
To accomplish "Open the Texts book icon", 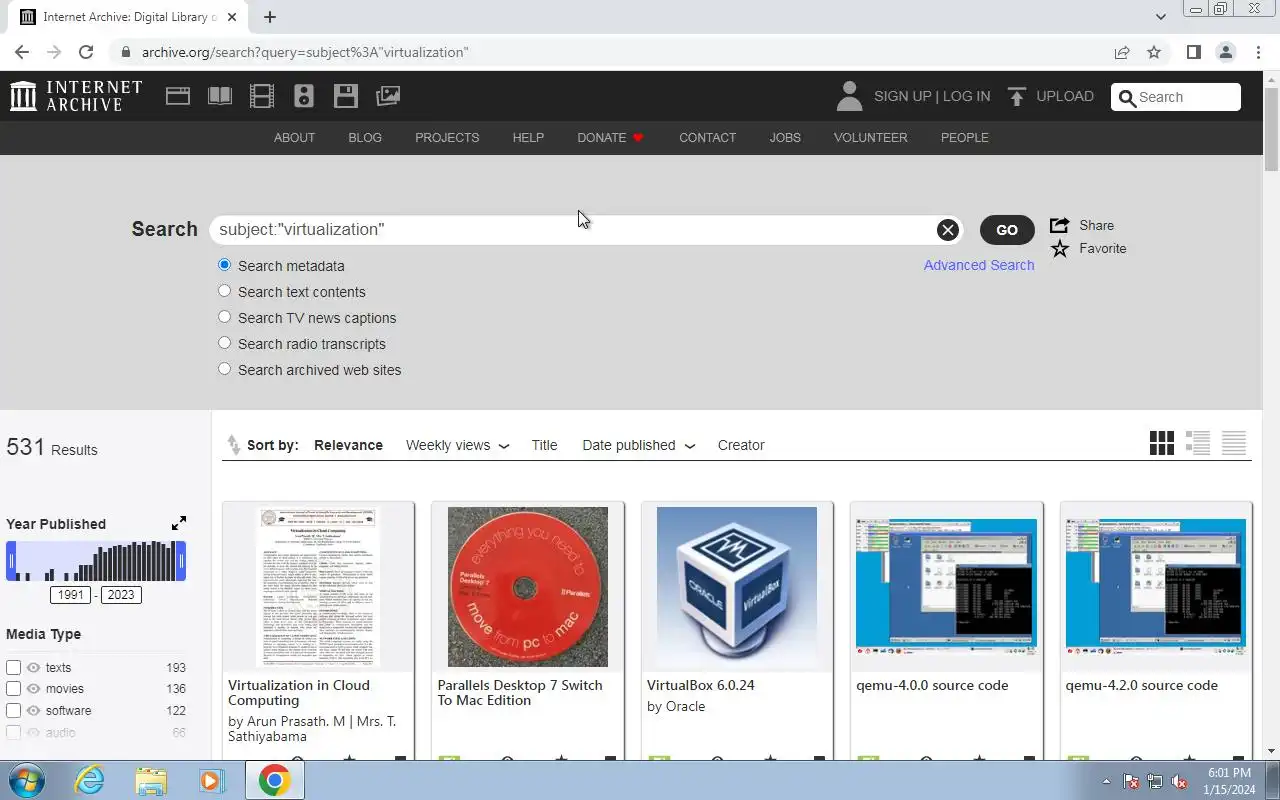I will pyautogui.click(x=220, y=96).
